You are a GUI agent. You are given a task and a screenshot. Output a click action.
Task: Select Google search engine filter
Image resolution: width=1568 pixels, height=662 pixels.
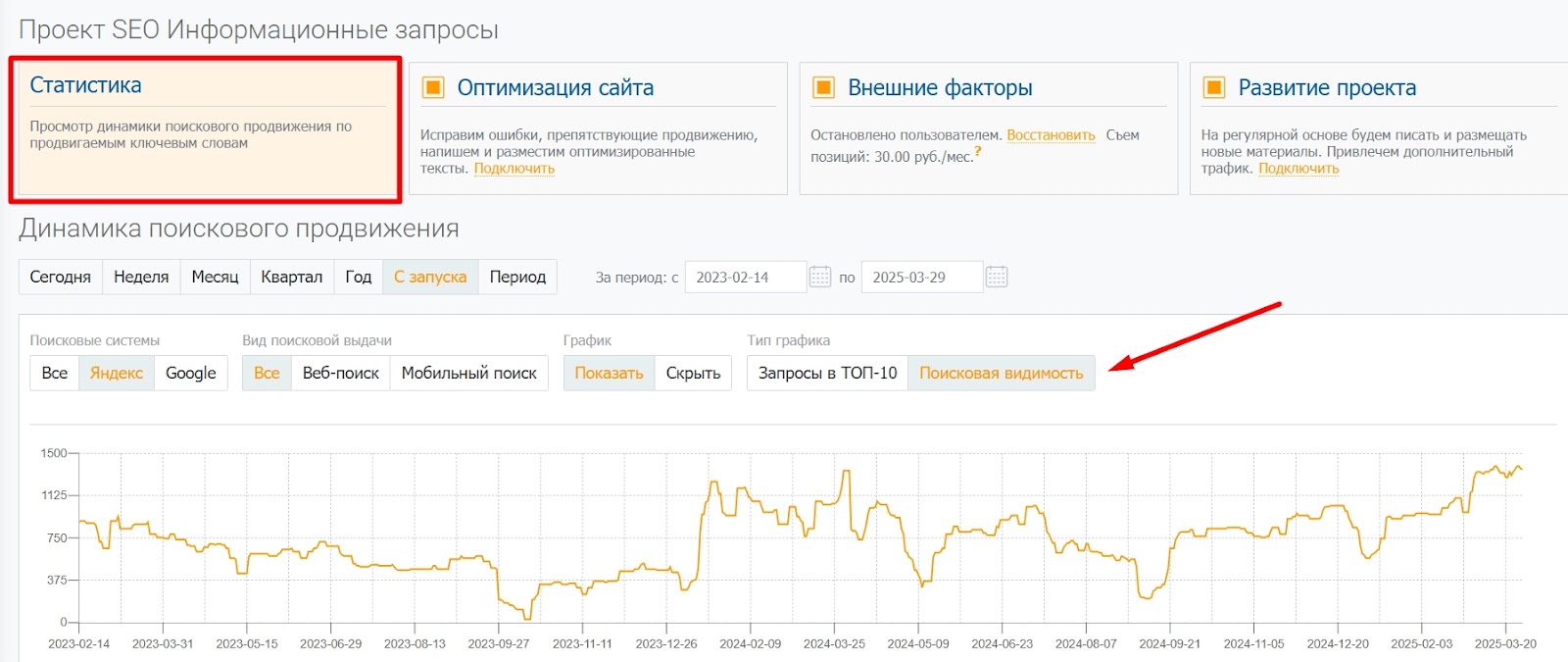(x=190, y=373)
